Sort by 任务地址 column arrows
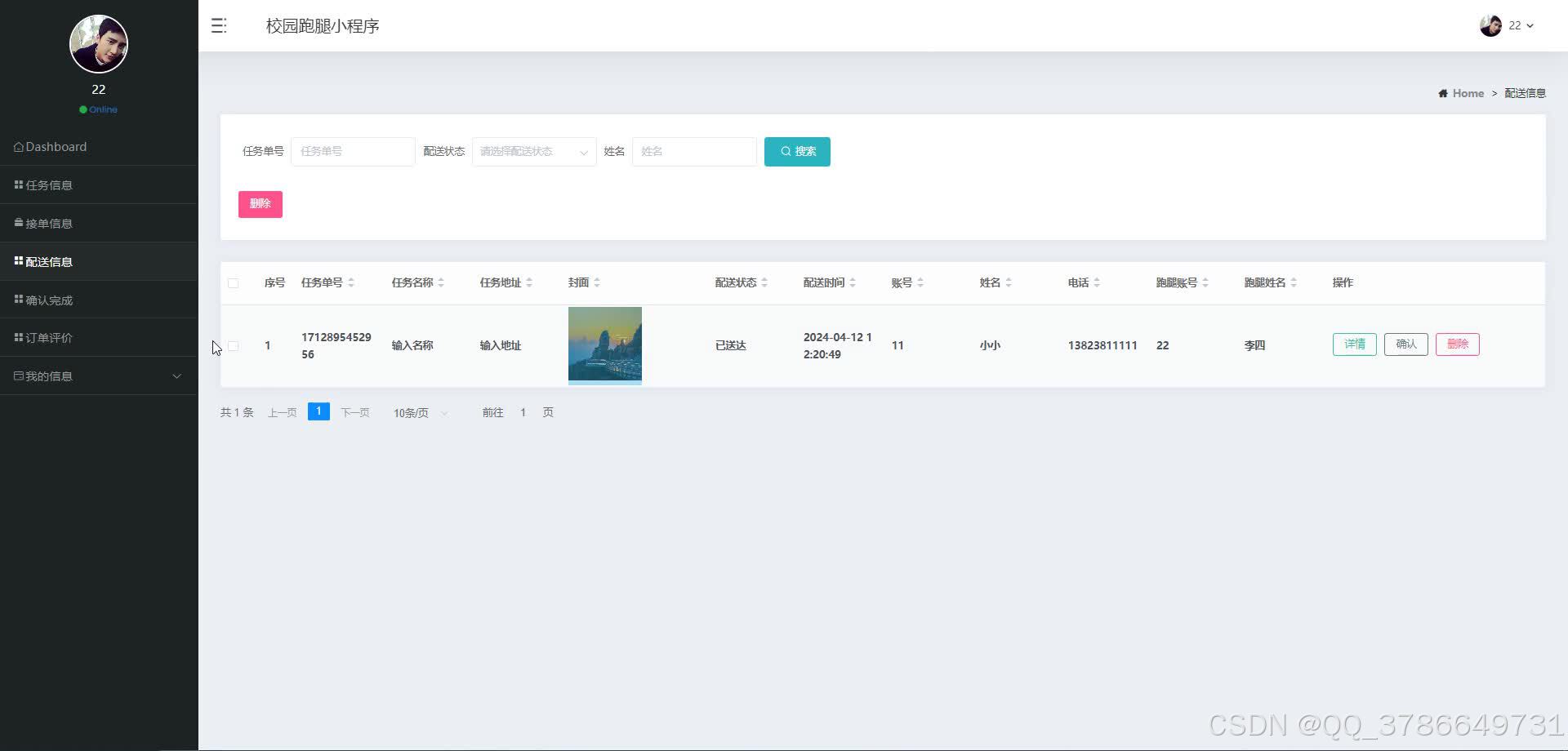Viewport: 1568px width, 751px height. click(529, 283)
